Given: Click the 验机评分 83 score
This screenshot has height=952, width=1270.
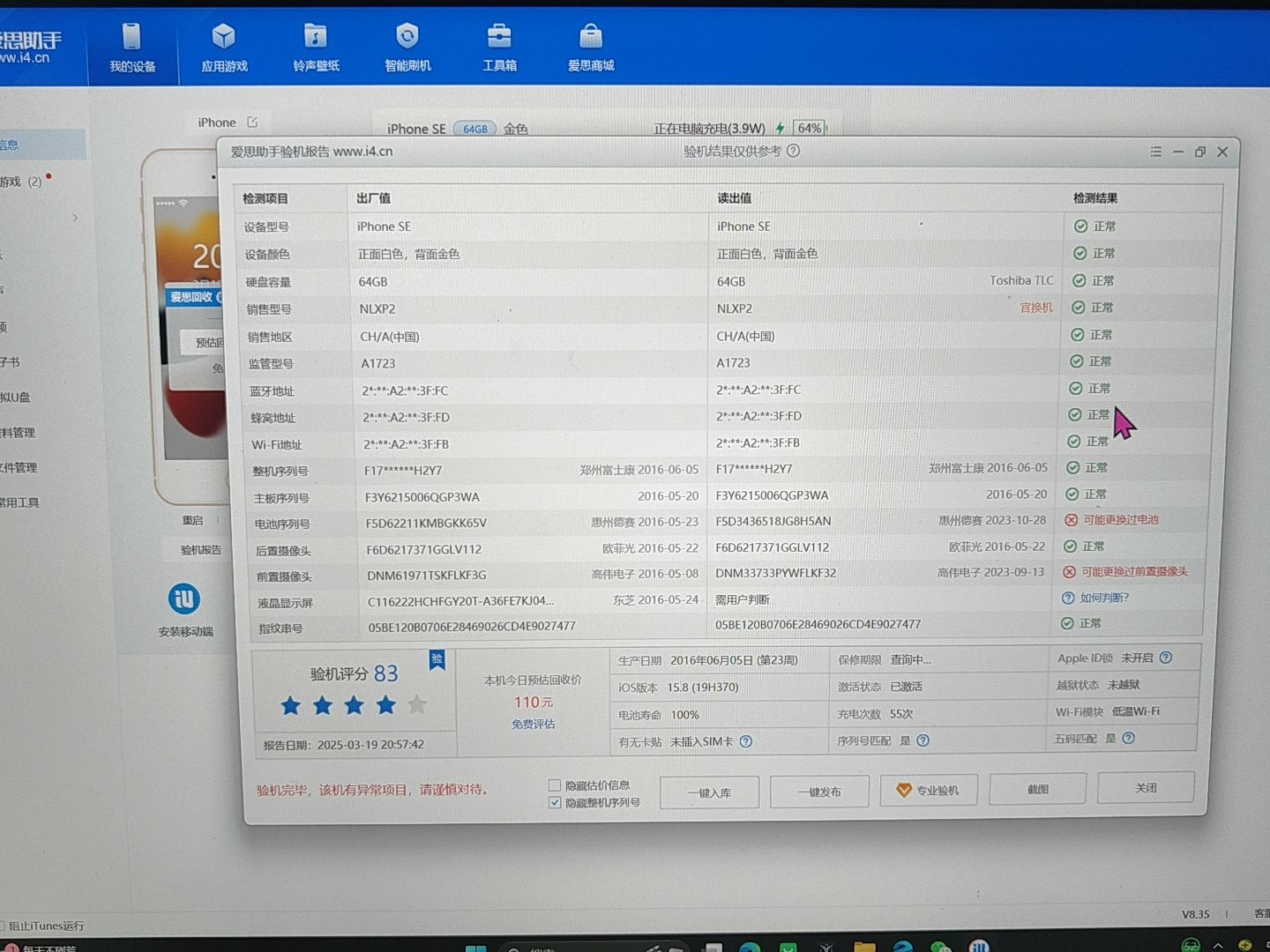Looking at the screenshot, I should (x=354, y=673).
